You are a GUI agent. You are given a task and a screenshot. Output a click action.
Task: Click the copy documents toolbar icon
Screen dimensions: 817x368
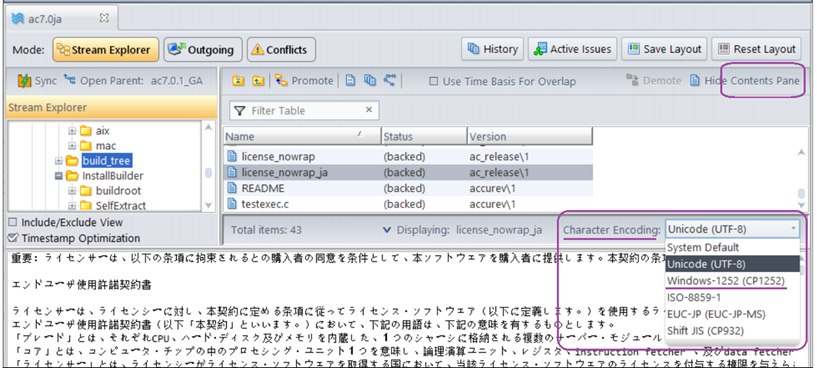click(x=370, y=80)
